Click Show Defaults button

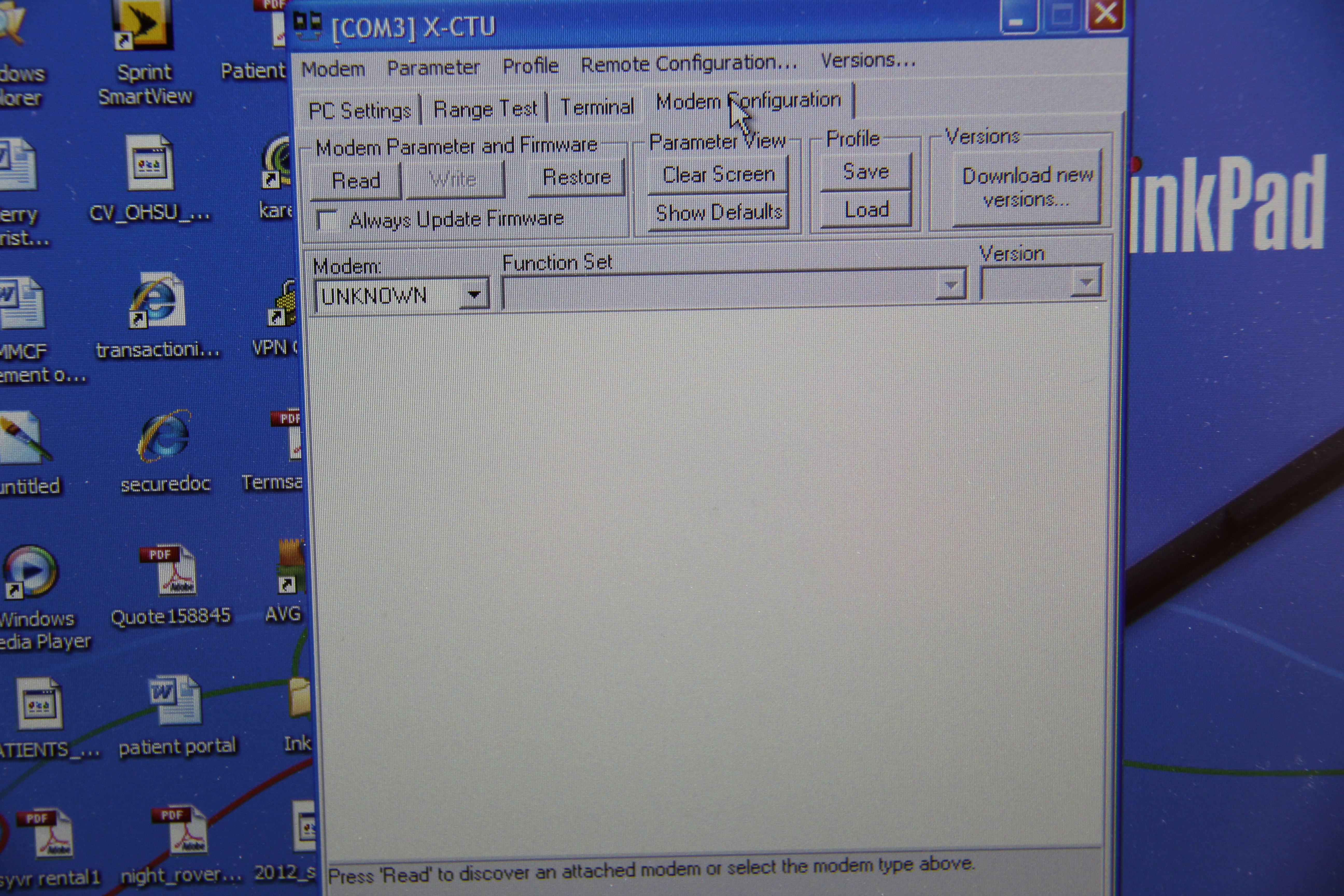[718, 213]
